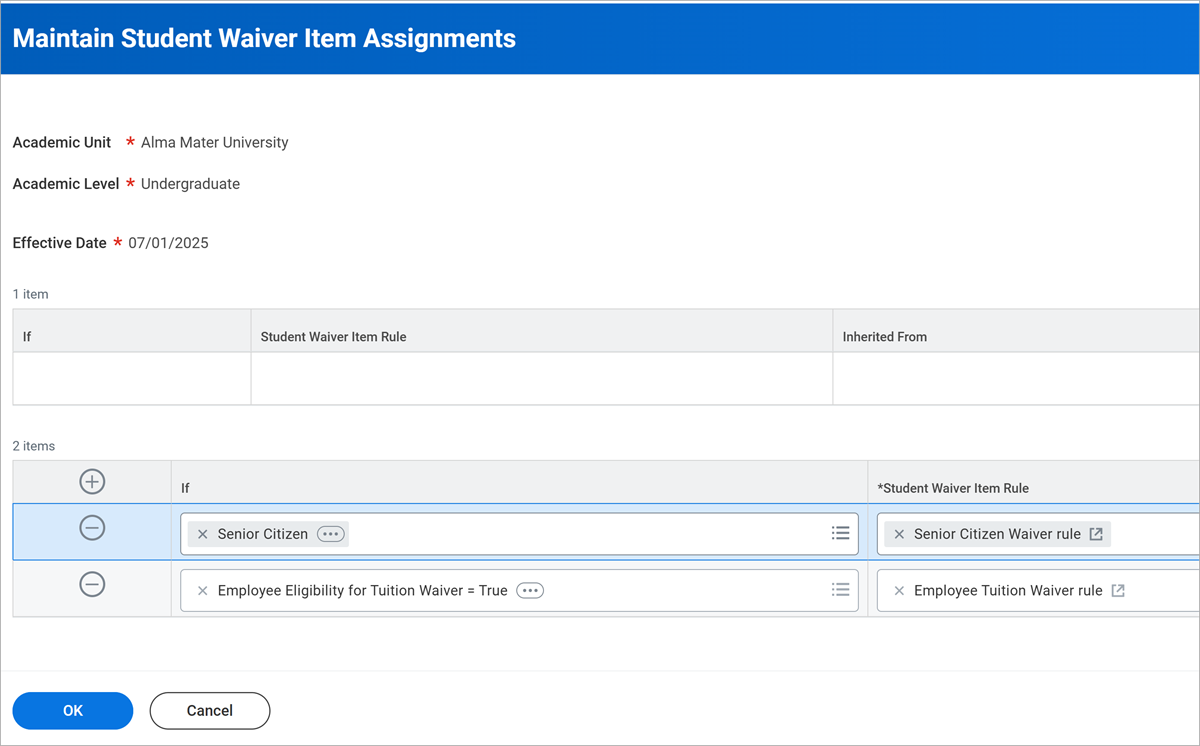Open prompt list in Senior Citizen field

(x=840, y=534)
